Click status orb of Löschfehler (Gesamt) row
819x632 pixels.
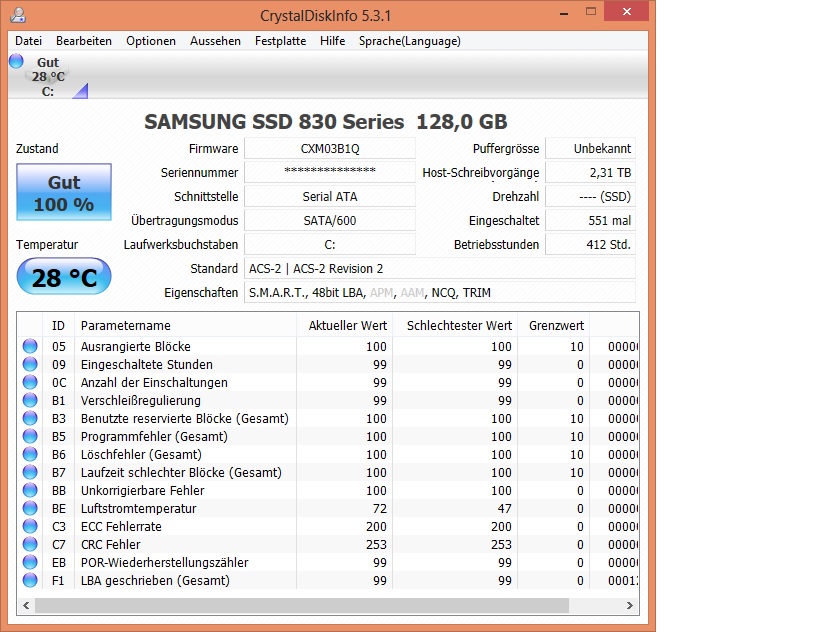coord(30,454)
